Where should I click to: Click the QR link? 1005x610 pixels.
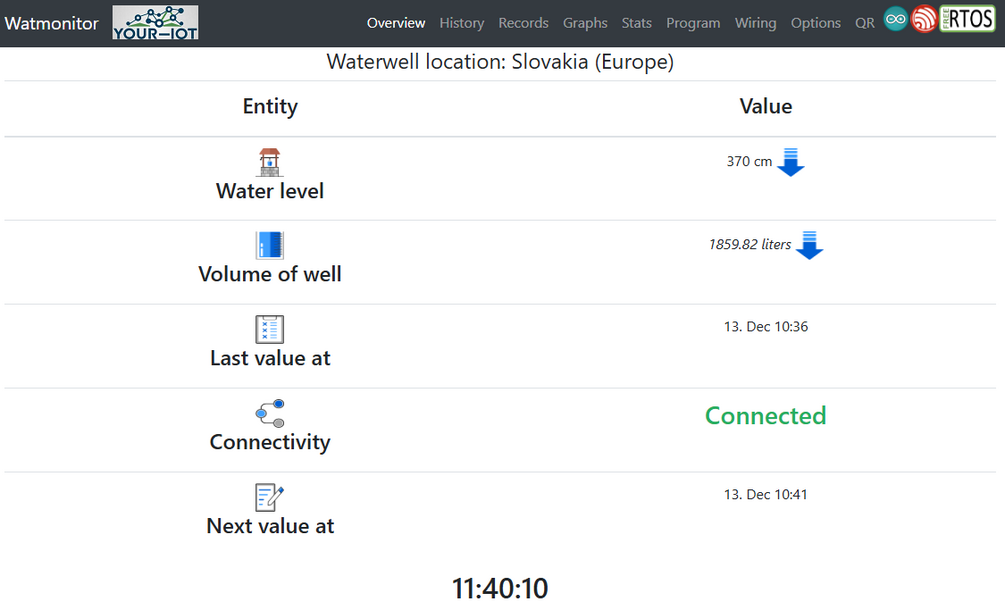point(864,22)
